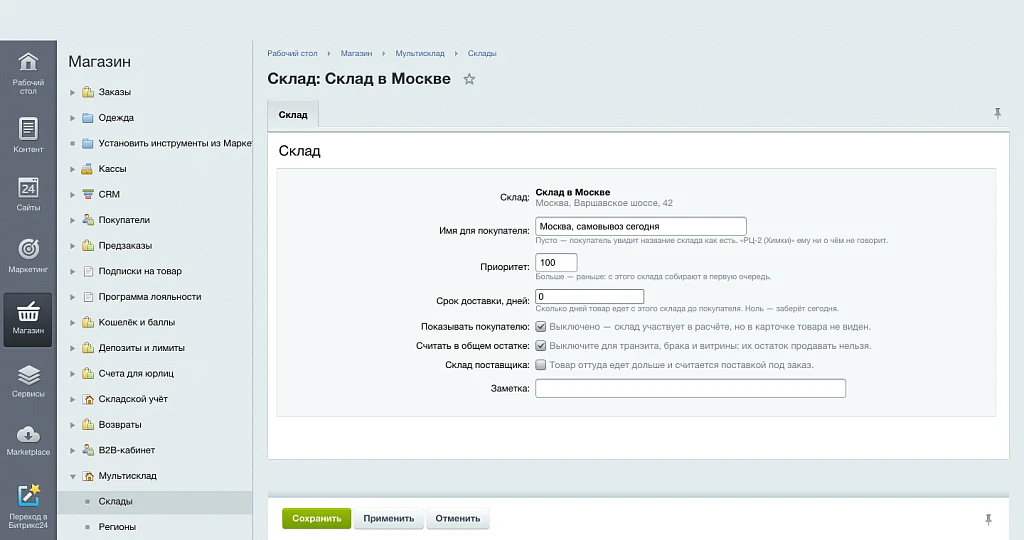This screenshot has width=1024, height=540.
Task: Go to the Сайты calendar icon
Action: pyautogui.click(x=28, y=188)
